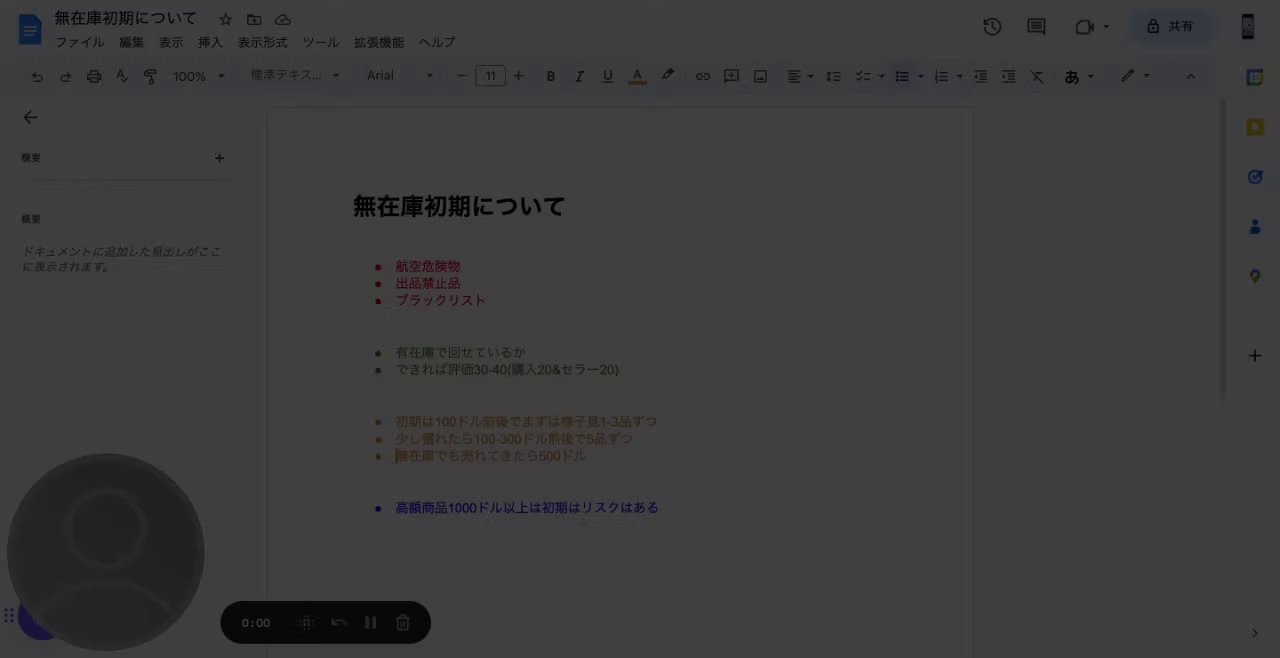Select the paint format roller tool
Image resolution: width=1280 pixels, height=658 pixels.
pos(150,76)
